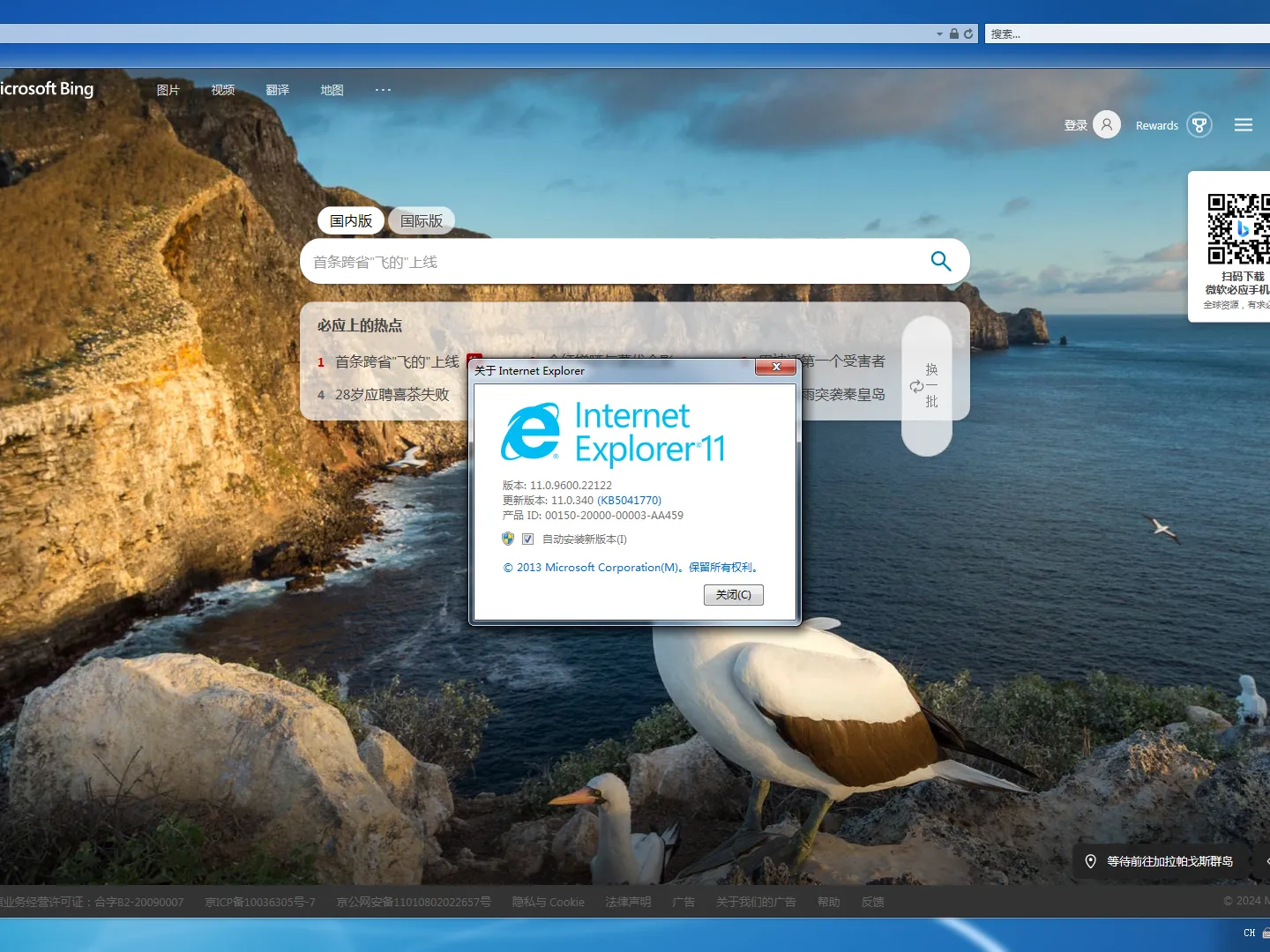Open the address bar dropdown arrow
The width and height of the screenshot is (1270, 952).
pos(938,33)
